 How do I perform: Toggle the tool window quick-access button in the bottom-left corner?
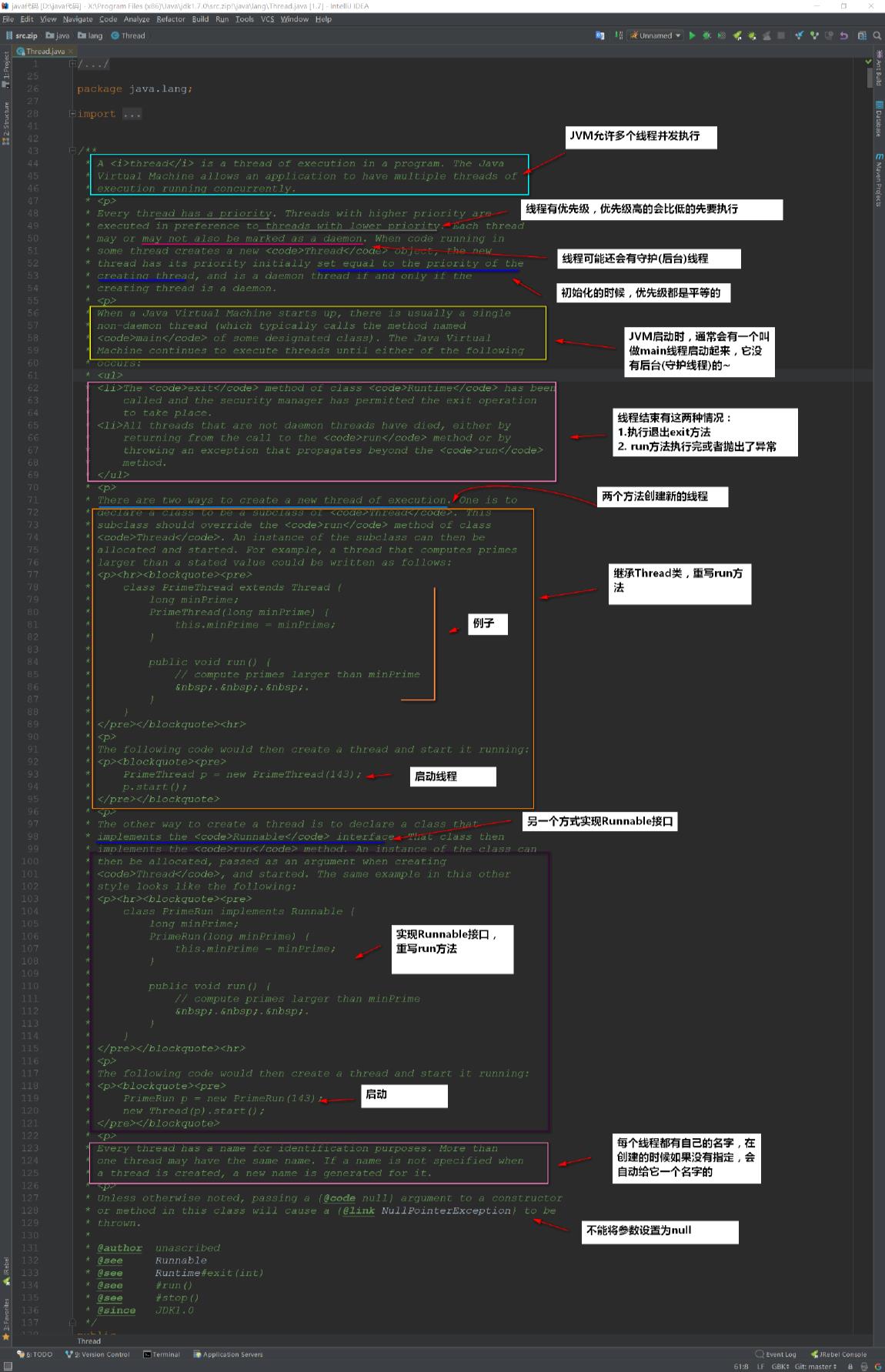pyautogui.click(x=8, y=1367)
